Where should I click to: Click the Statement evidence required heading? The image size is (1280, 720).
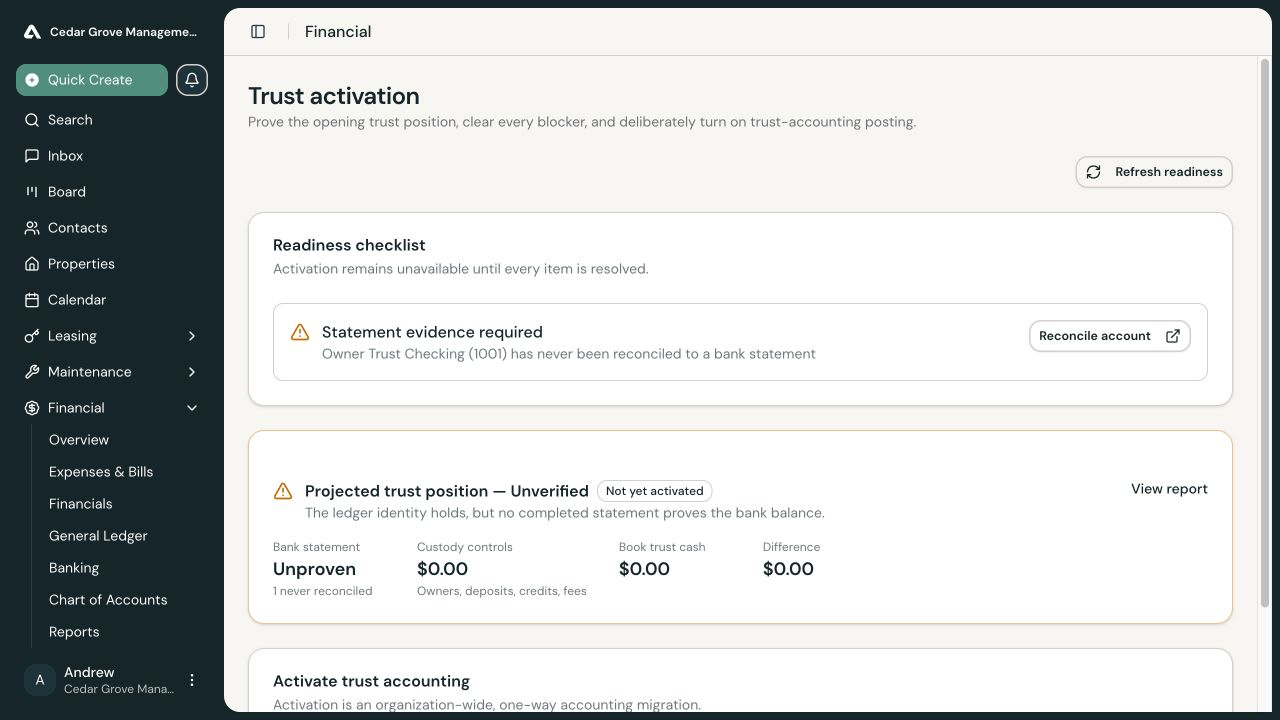pos(432,332)
